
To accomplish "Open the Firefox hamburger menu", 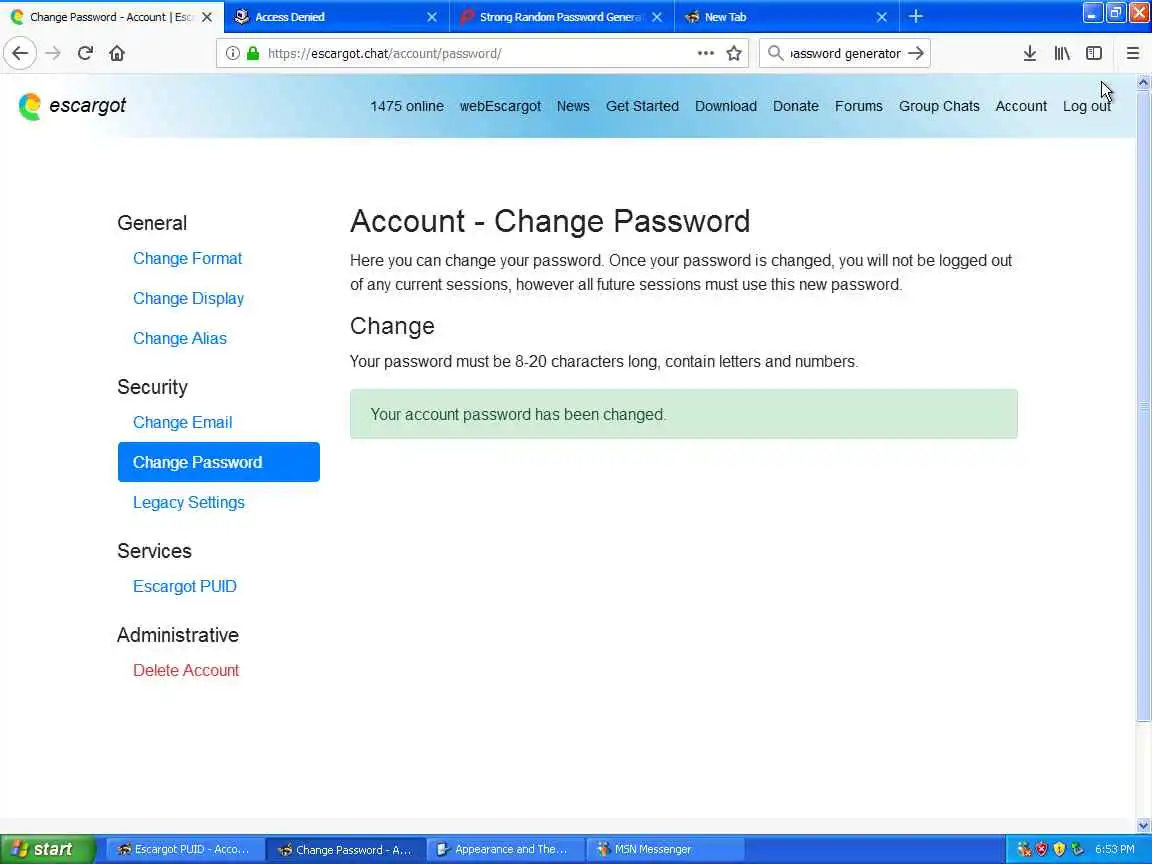I will 1132,53.
